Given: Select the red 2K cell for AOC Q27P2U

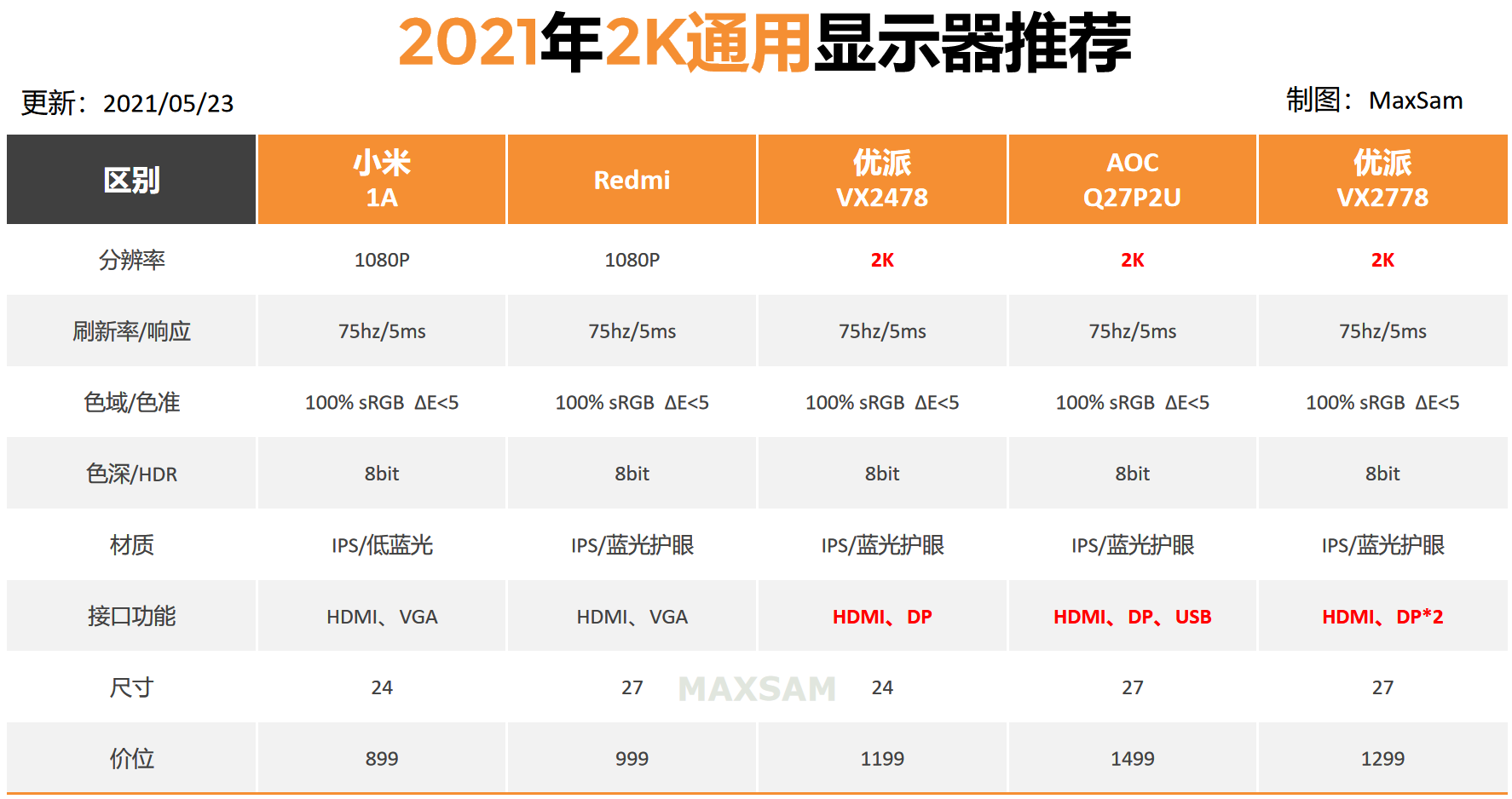Looking at the screenshot, I should 1132,260.
